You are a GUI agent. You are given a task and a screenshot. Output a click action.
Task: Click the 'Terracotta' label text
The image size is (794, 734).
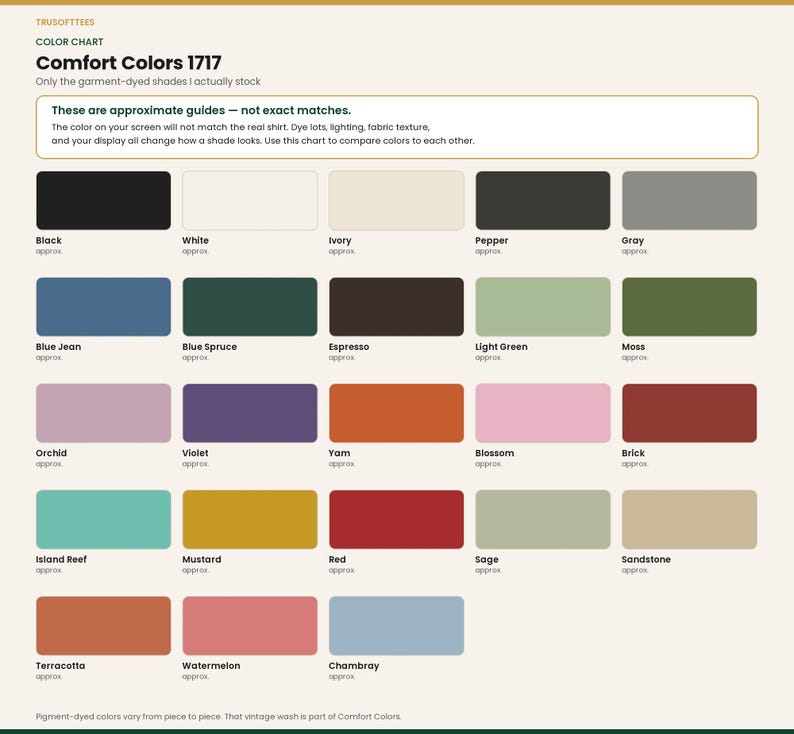point(60,666)
